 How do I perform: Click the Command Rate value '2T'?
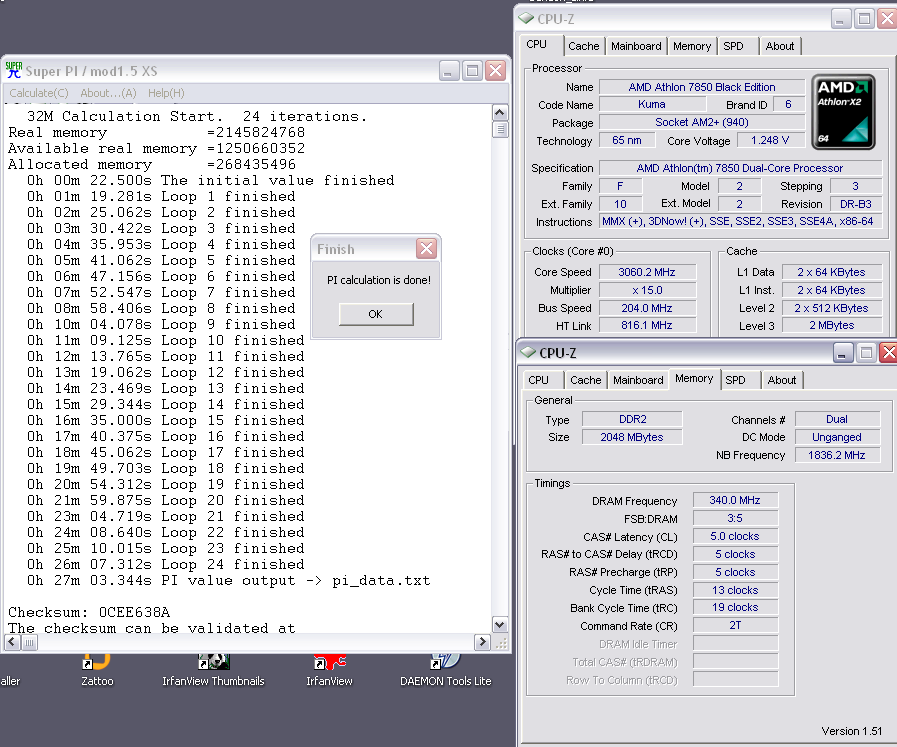coord(735,626)
